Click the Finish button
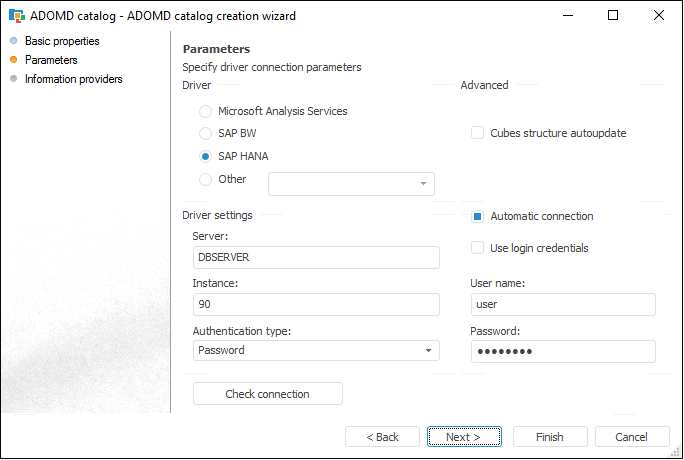684x460 pixels. click(550, 437)
